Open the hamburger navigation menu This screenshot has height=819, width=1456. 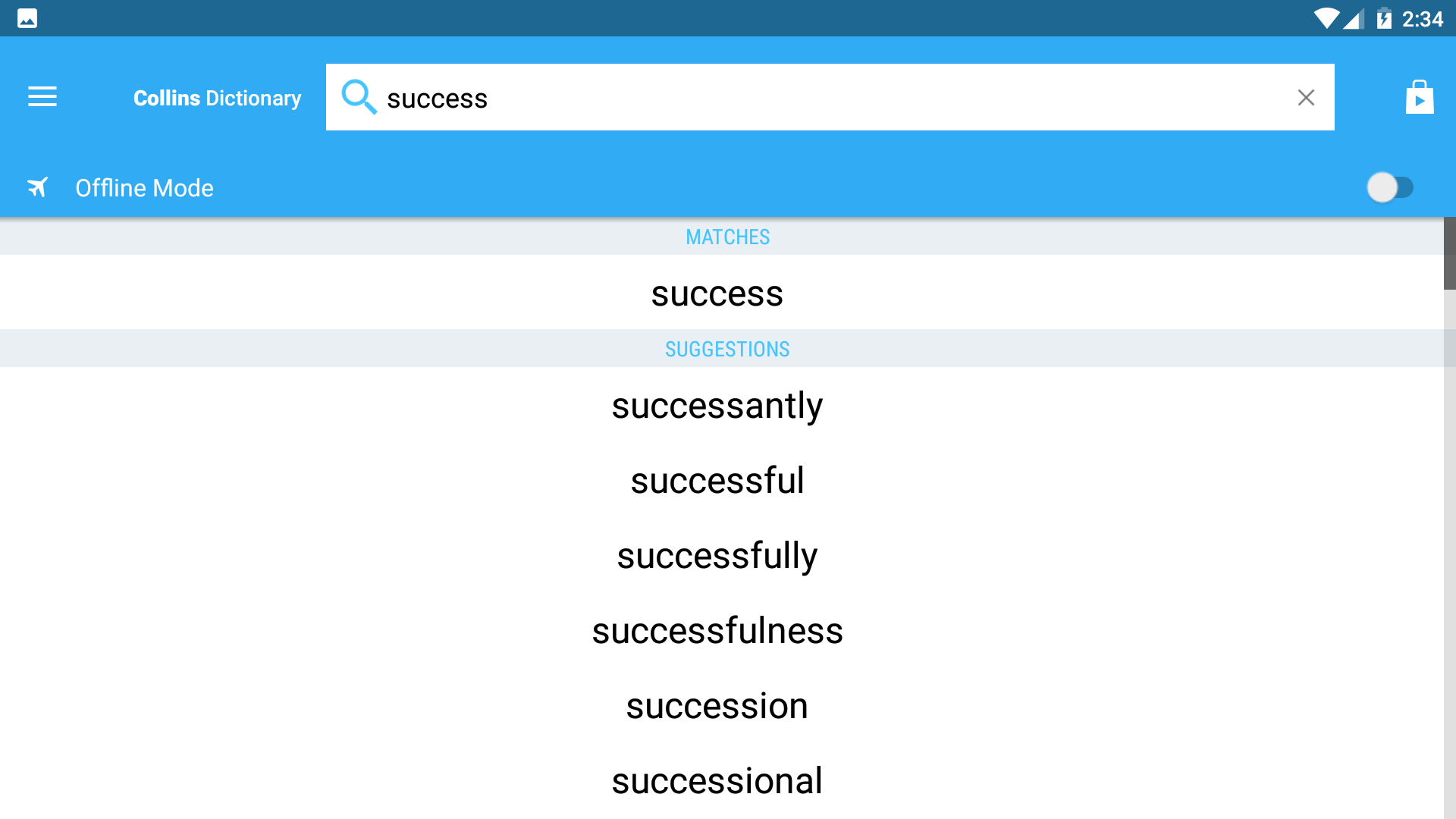(42, 97)
